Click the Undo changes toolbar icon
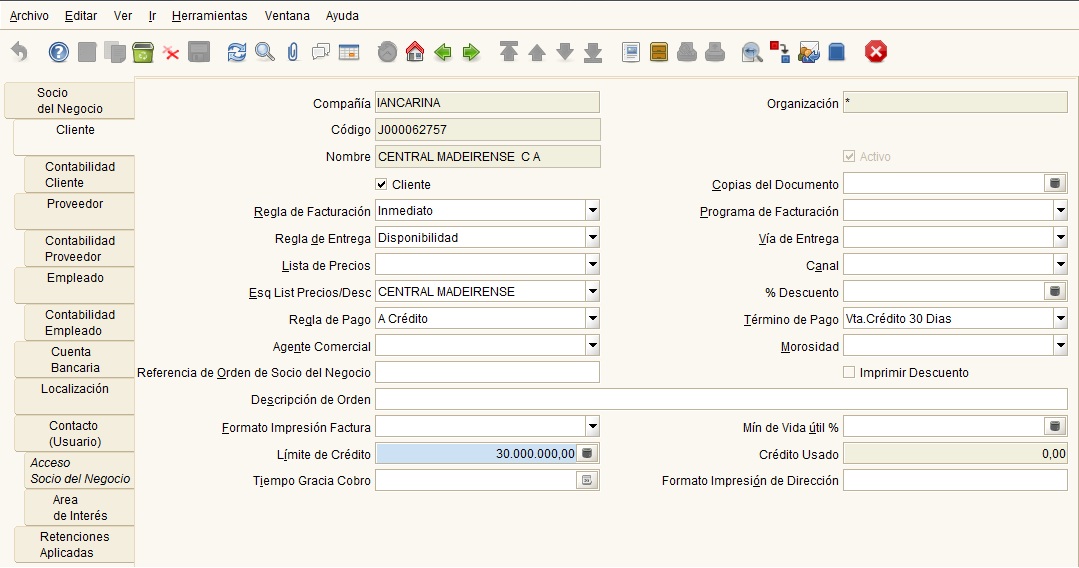This screenshot has height=568, width=1079. 20,52
